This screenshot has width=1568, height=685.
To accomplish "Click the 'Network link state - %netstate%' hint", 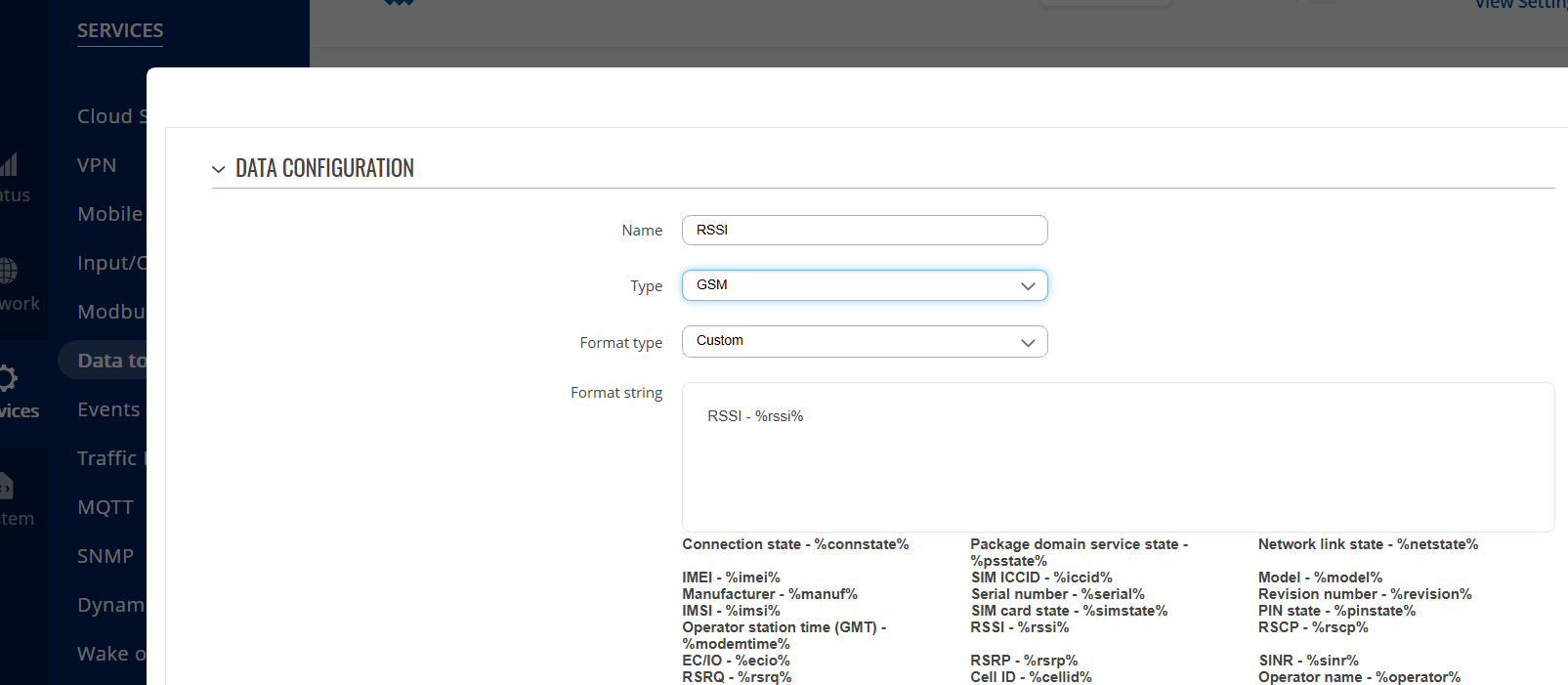I will tap(1368, 544).
